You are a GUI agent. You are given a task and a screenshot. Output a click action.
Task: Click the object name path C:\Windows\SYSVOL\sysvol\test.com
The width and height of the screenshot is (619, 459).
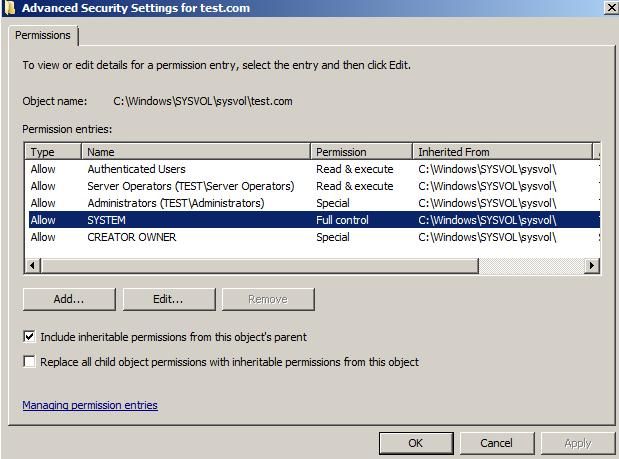tap(203, 101)
